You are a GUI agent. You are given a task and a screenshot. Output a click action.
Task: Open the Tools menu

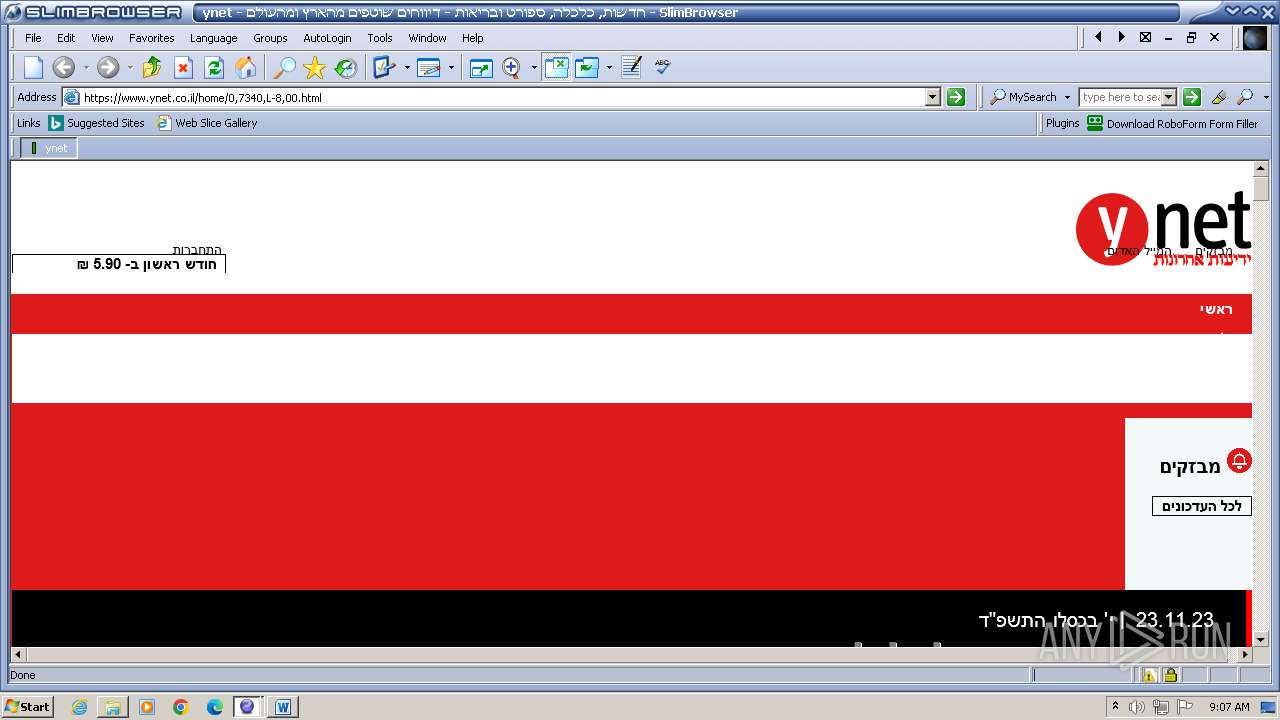[x=380, y=38]
